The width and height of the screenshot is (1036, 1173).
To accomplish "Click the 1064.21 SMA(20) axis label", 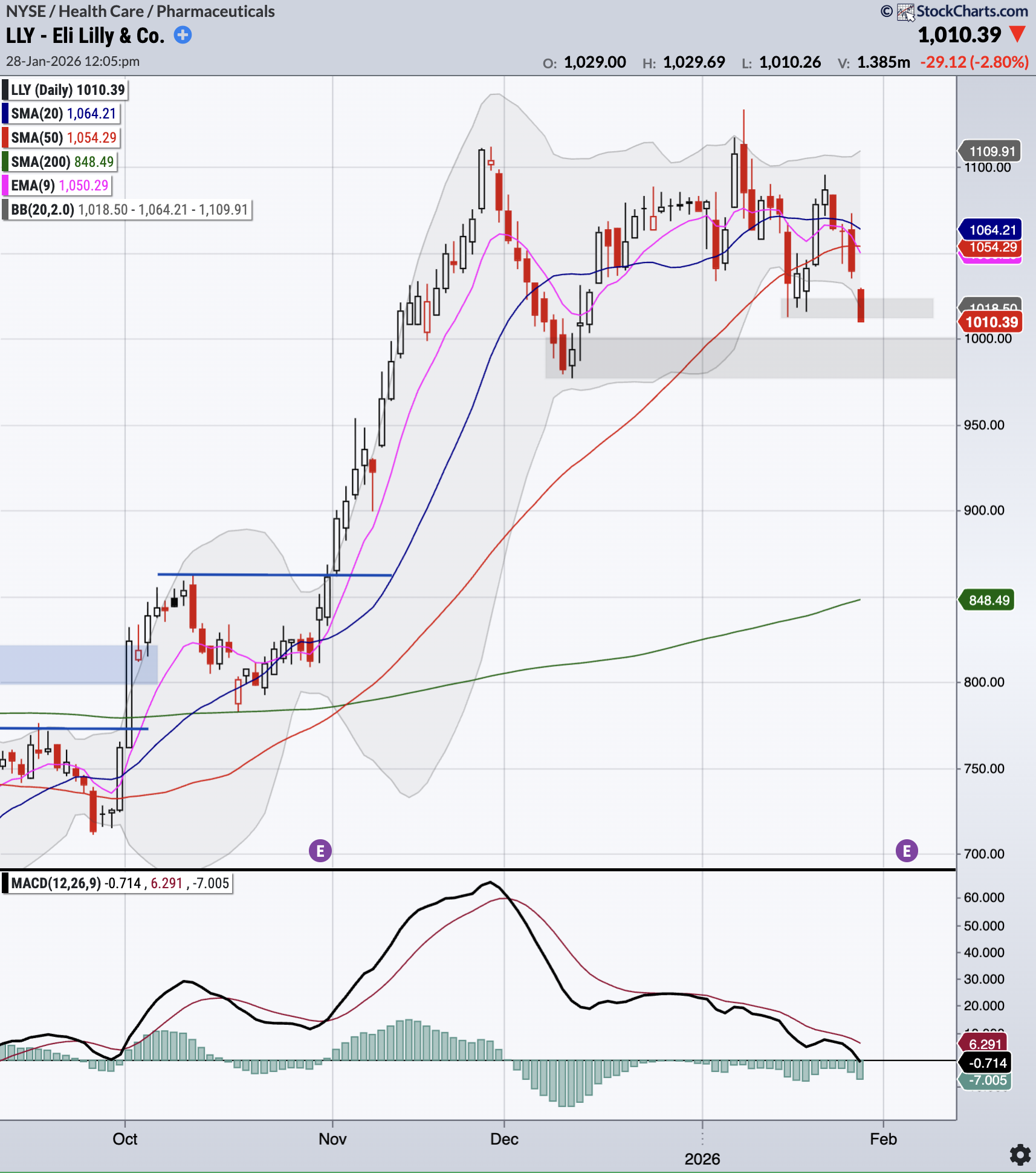I will click(x=991, y=230).
